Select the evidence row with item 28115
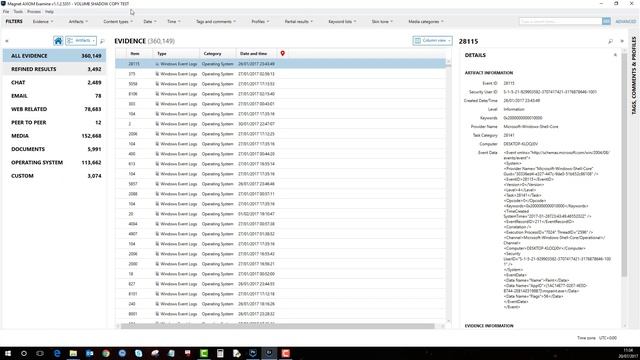This screenshot has width=640, height=360. (280, 64)
